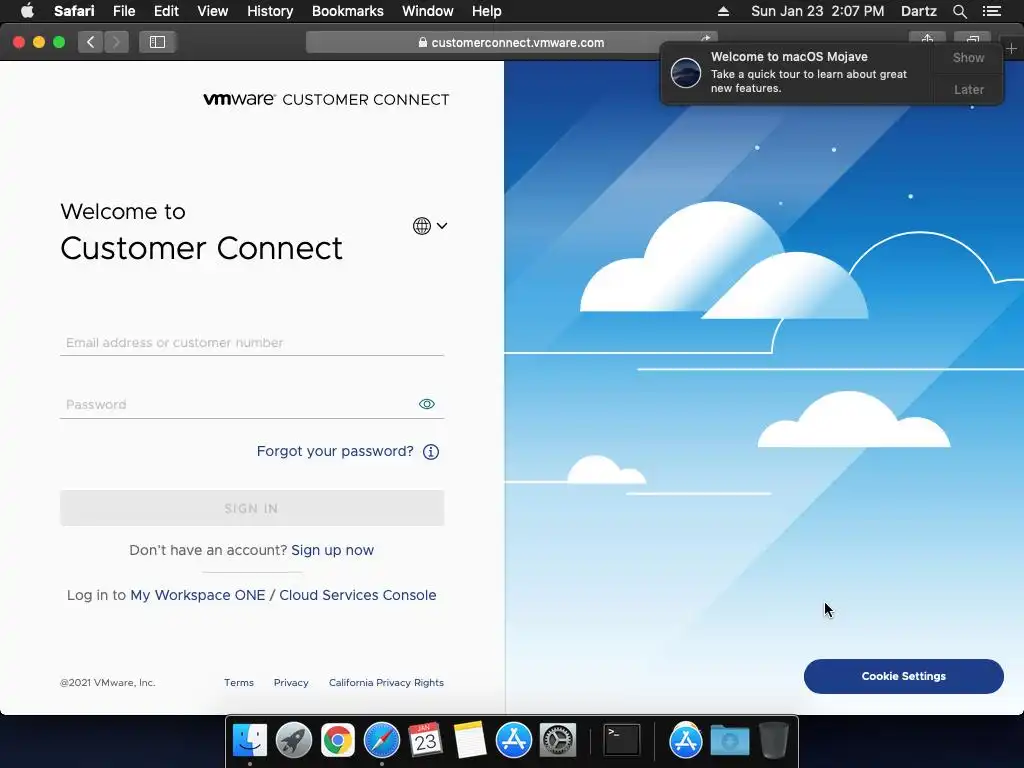This screenshot has width=1024, height=768.
Task: Open the Bookmarks menu
Action: point(348,11)
